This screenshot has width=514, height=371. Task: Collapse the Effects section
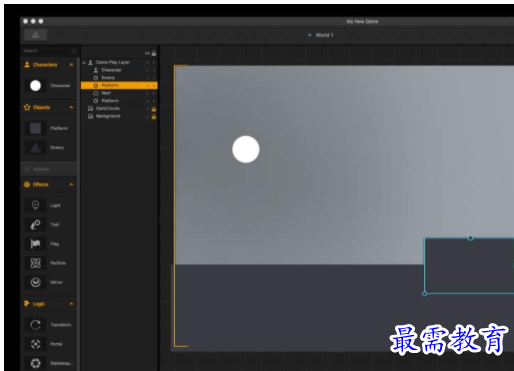pyautogui.click(x=71, y=185)
